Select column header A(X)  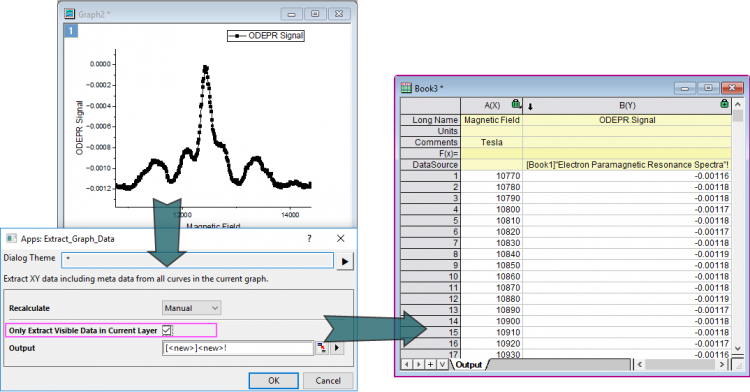pos(492,105)
